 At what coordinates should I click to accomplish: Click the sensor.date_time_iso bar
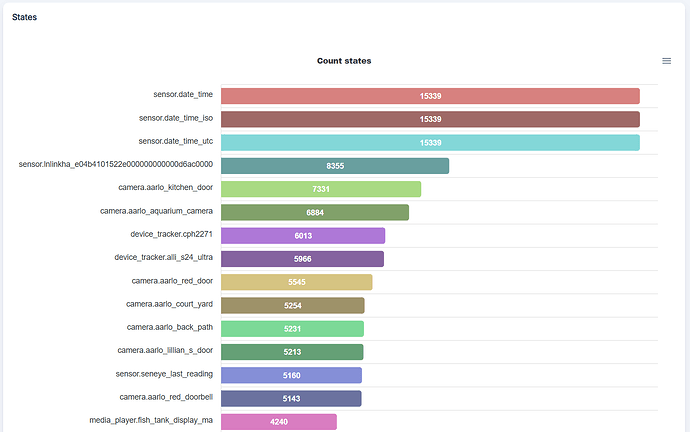point(430,119)
